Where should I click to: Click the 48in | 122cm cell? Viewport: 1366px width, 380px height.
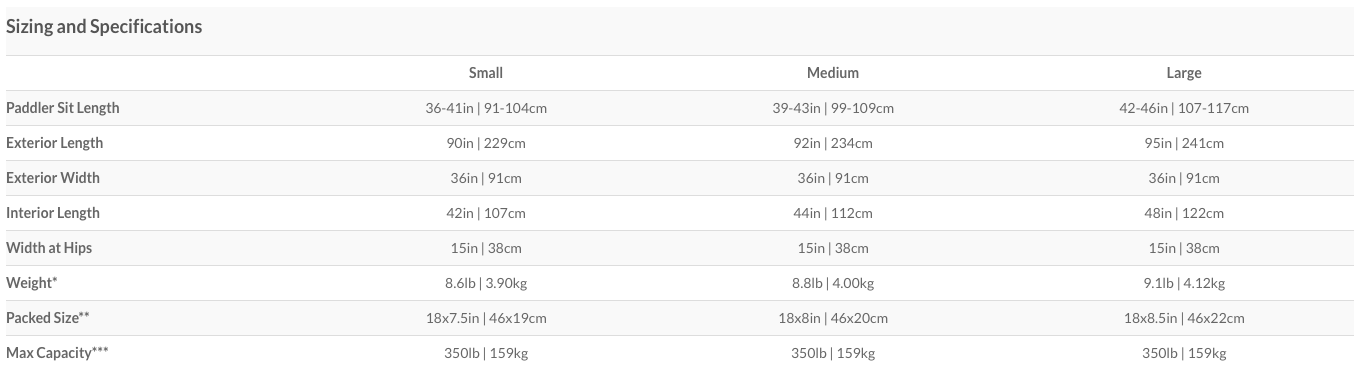pyautogui.click(x=1184, y=213)
